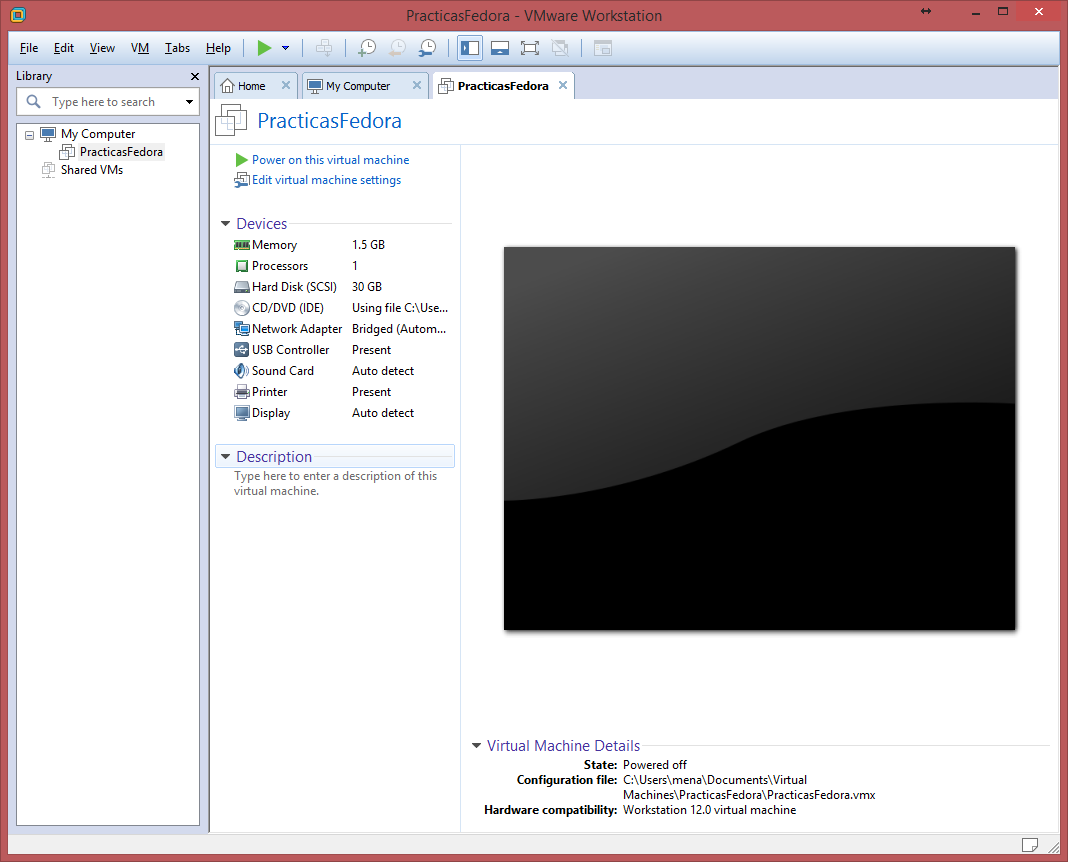Open the Tabs menu
The height and width of the screenshot is (862, 1068).
tap(177, 48)
